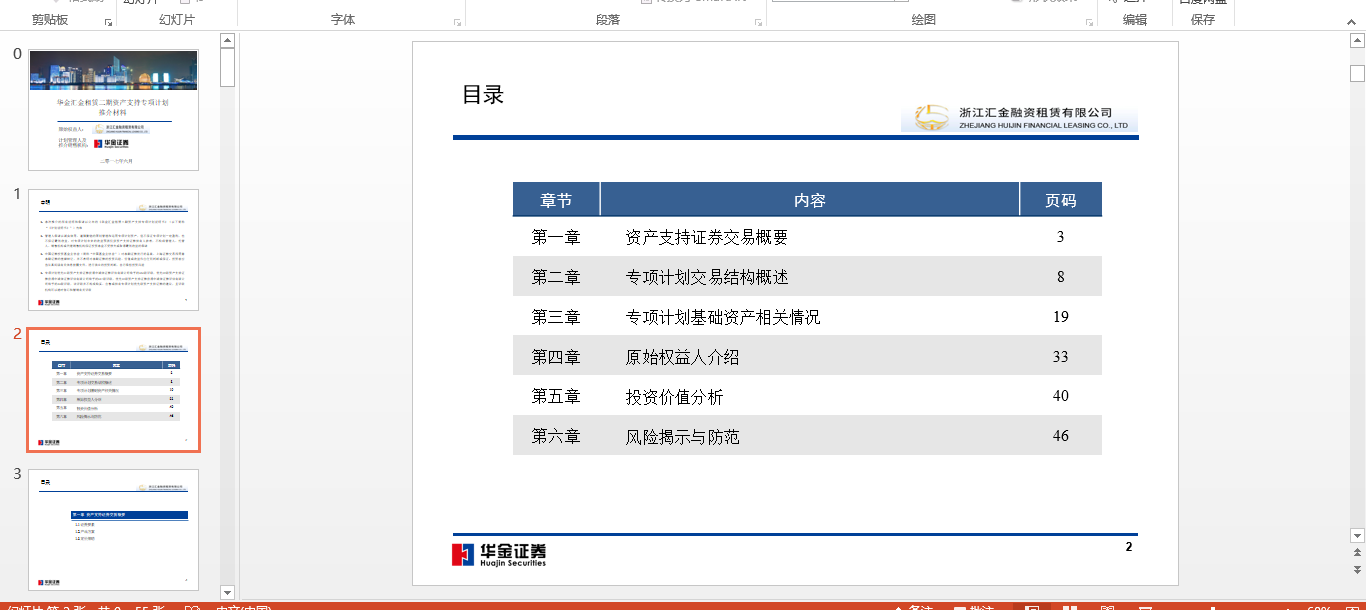1366x610 pixels.
Task: Go to previous slide using double-arrow button
Action: click(1357, 551)
